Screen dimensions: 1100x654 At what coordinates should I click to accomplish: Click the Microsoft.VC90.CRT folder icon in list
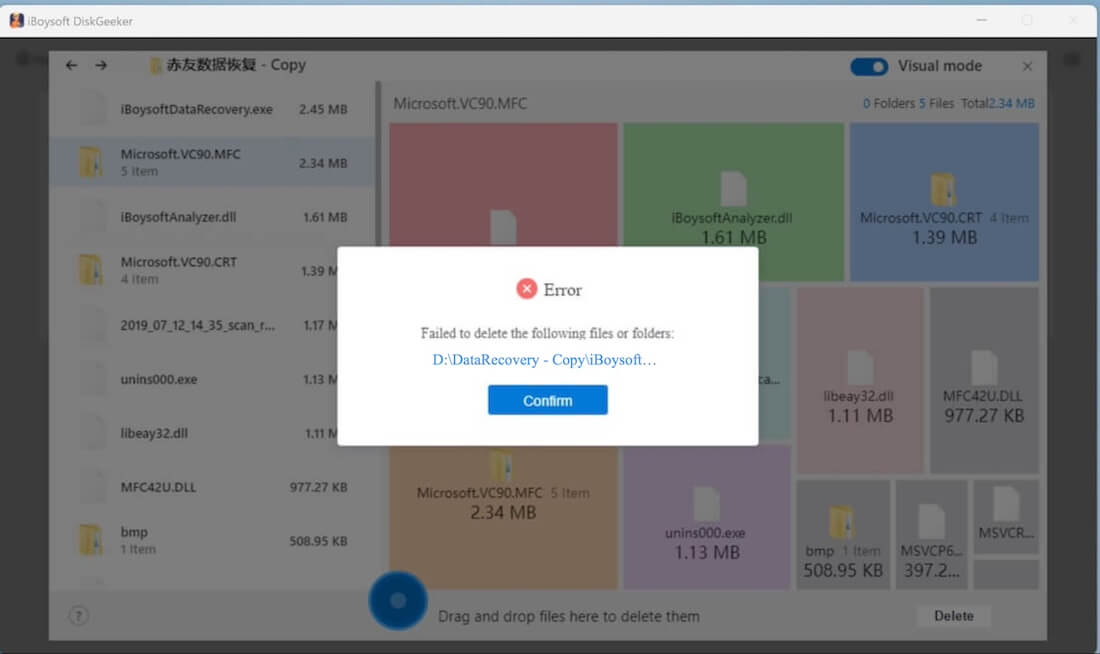90,270
